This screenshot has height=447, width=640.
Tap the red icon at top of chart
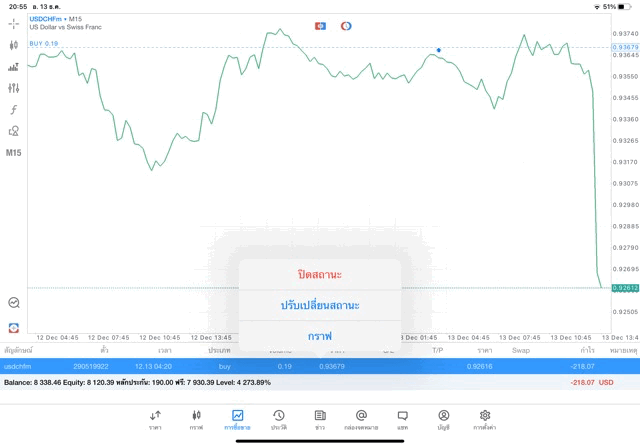[320, 26]
